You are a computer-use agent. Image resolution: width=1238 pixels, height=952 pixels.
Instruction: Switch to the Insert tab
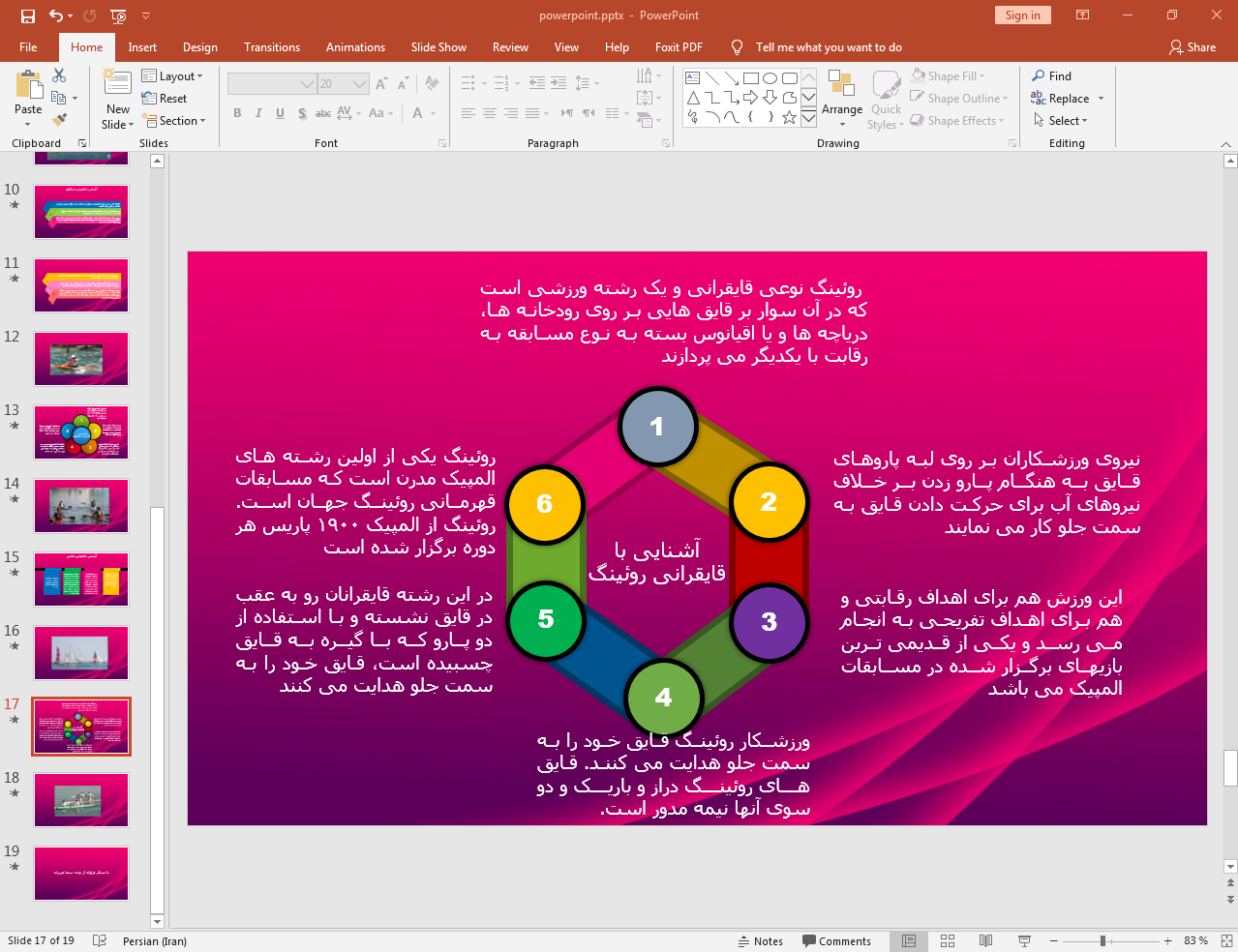[x=142, y=47]
